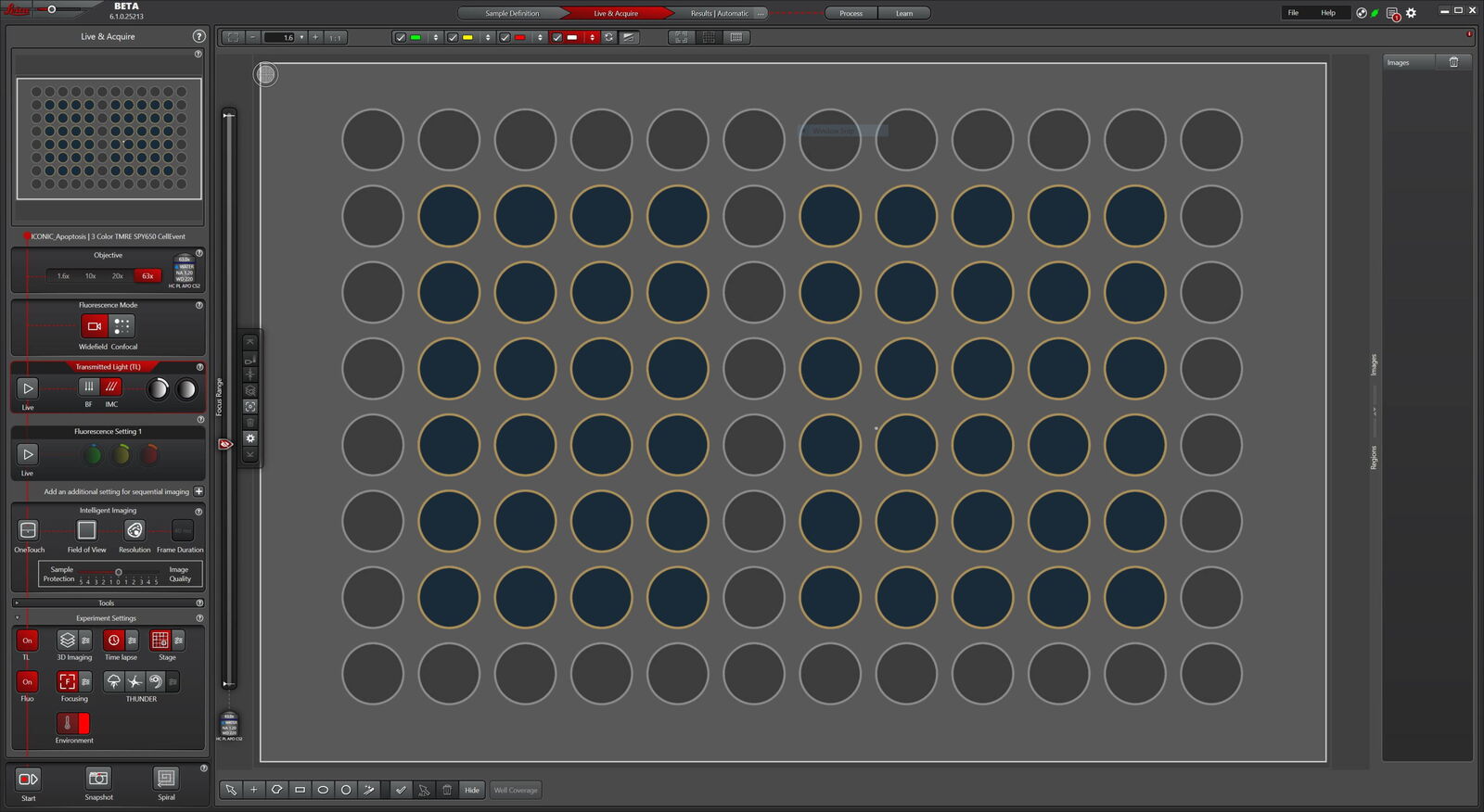Open red channel spinner dropdown
This screenshot has height=812, width=1484.
pos(540,37)
